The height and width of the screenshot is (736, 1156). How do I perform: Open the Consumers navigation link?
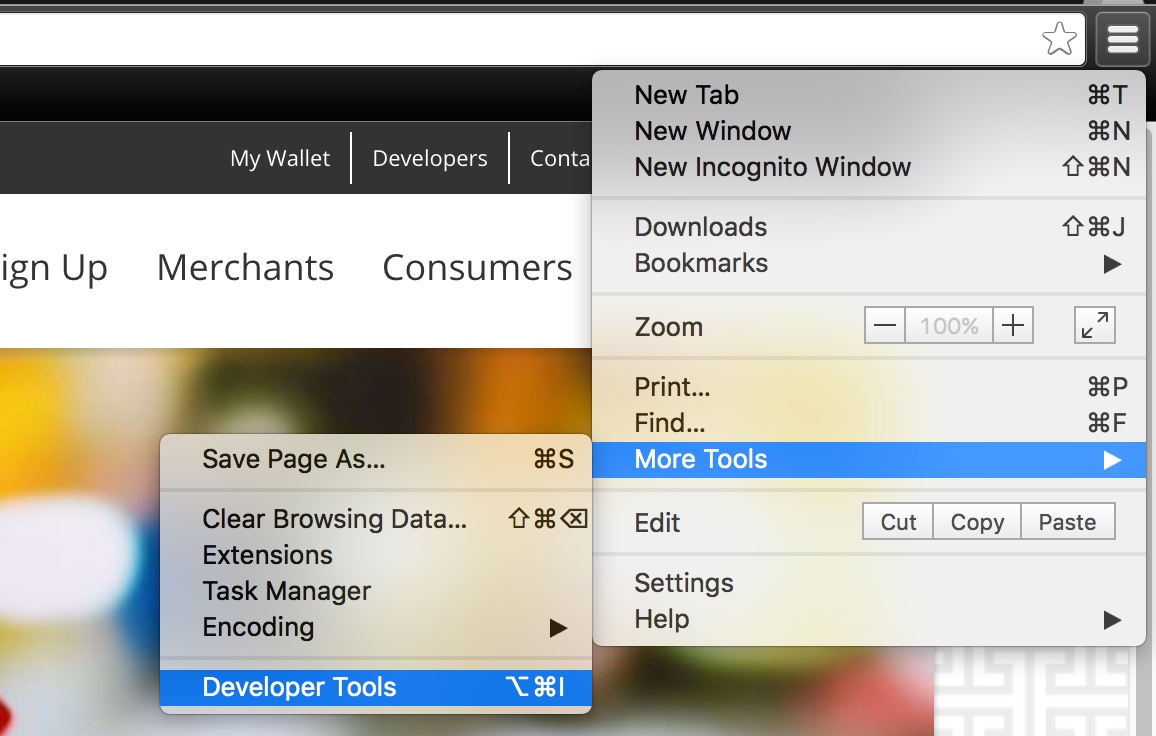click(477, 267)
